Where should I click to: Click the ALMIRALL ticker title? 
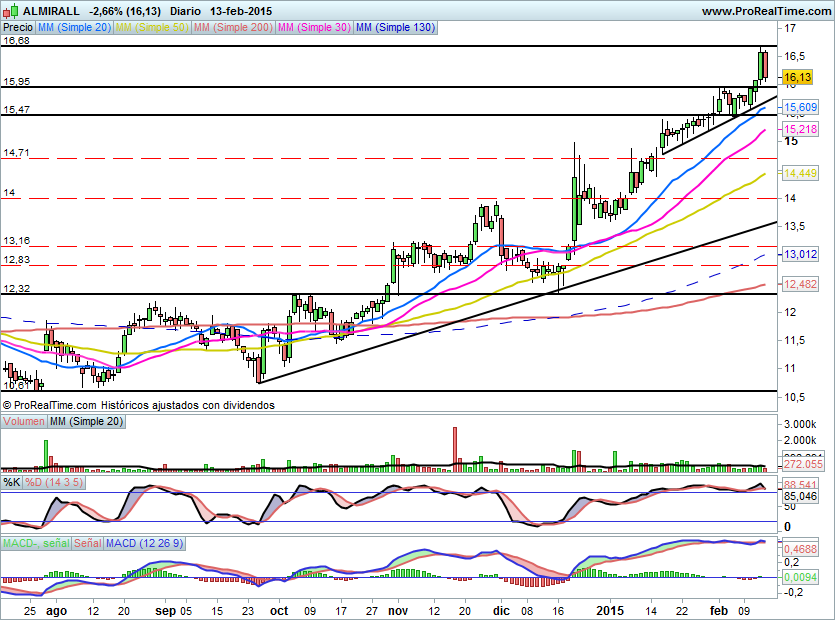pyautogui.click(x=51, y=11)
